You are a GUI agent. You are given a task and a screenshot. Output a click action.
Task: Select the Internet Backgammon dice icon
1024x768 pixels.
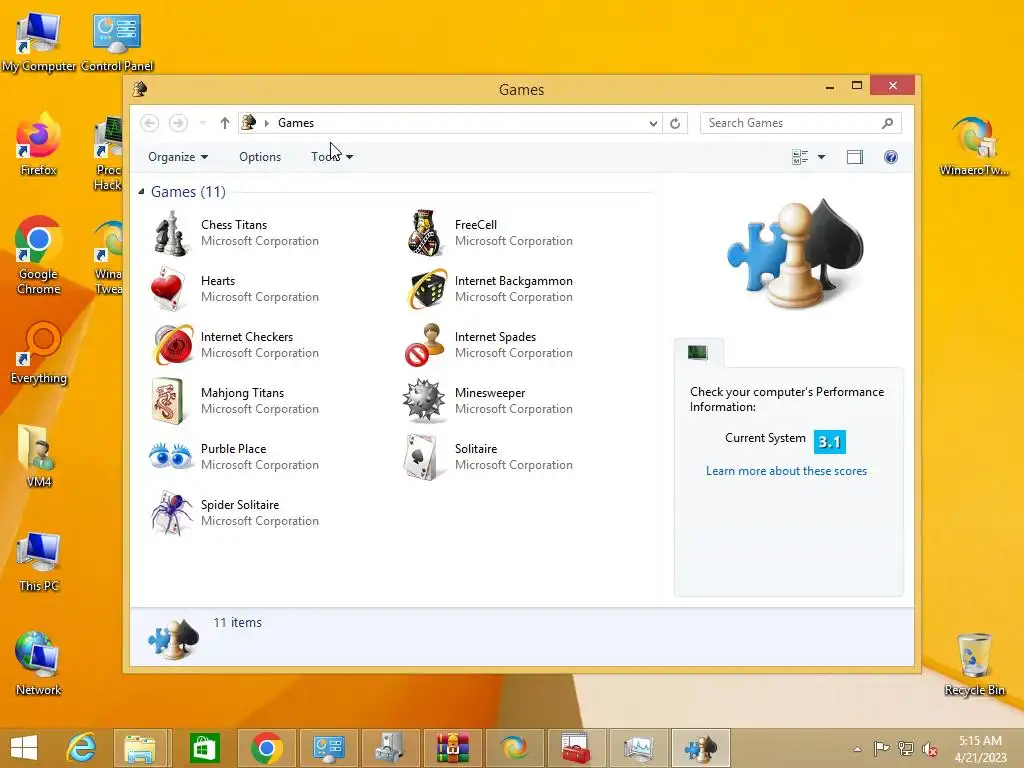(426, 289)
